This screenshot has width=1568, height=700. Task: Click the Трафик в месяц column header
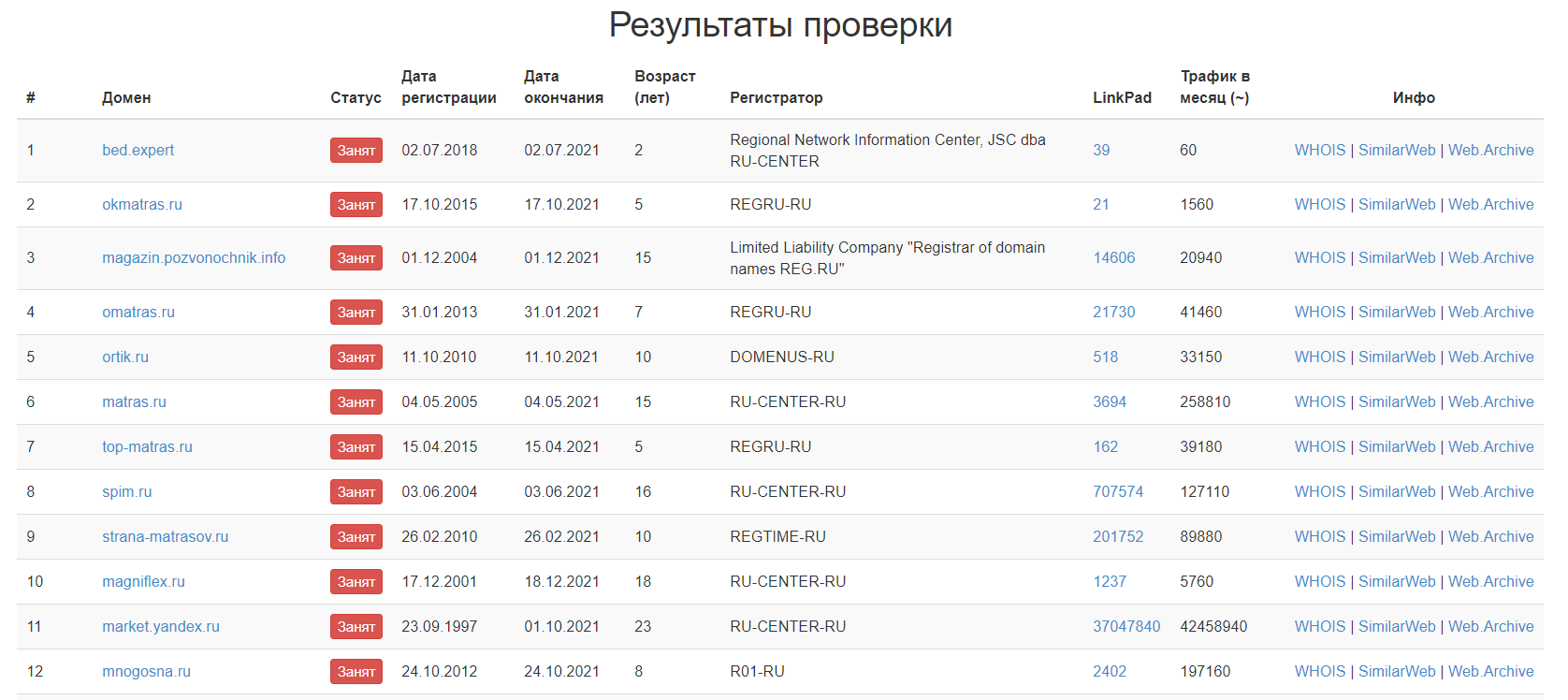tap(1214, 87)
